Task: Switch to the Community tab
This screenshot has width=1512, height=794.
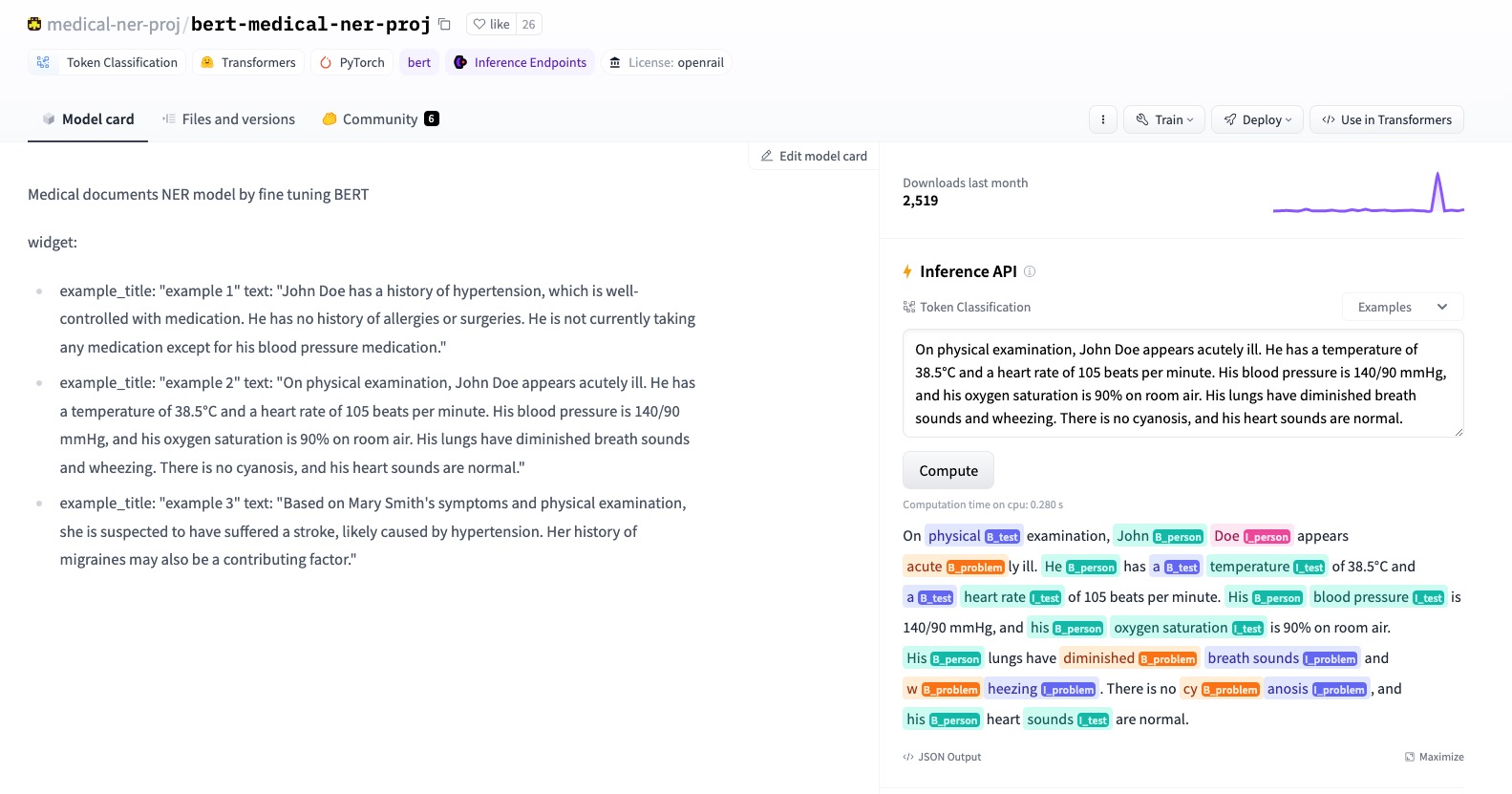Action: [380, 119]
